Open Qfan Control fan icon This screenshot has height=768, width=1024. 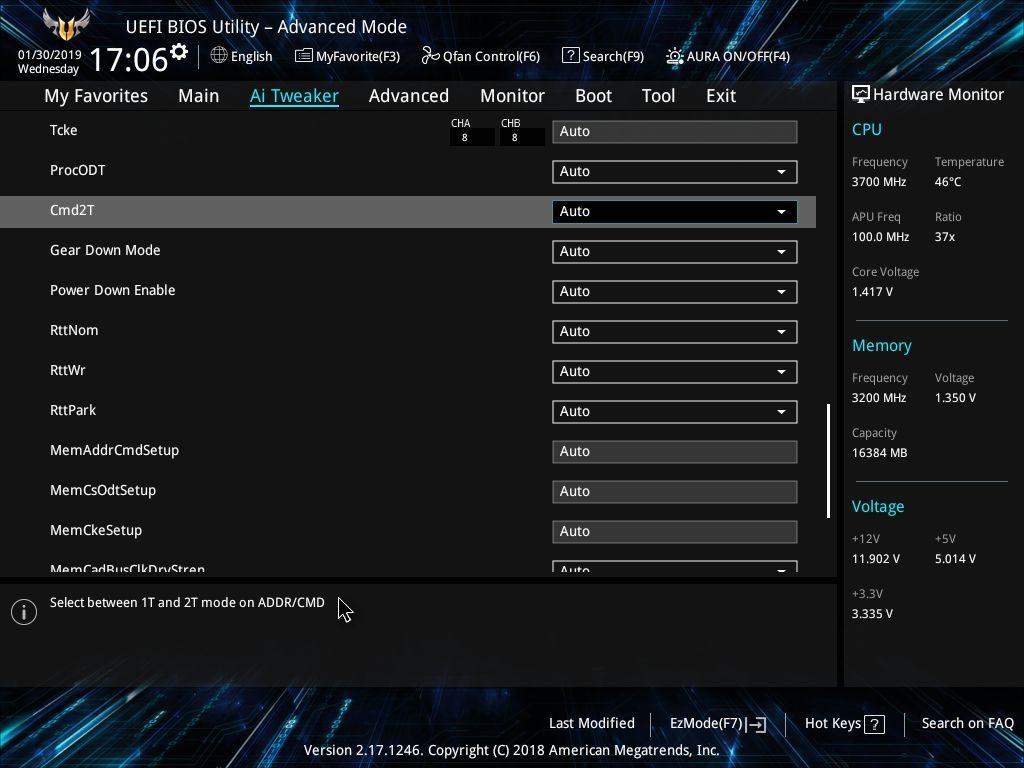coord(430,56)
